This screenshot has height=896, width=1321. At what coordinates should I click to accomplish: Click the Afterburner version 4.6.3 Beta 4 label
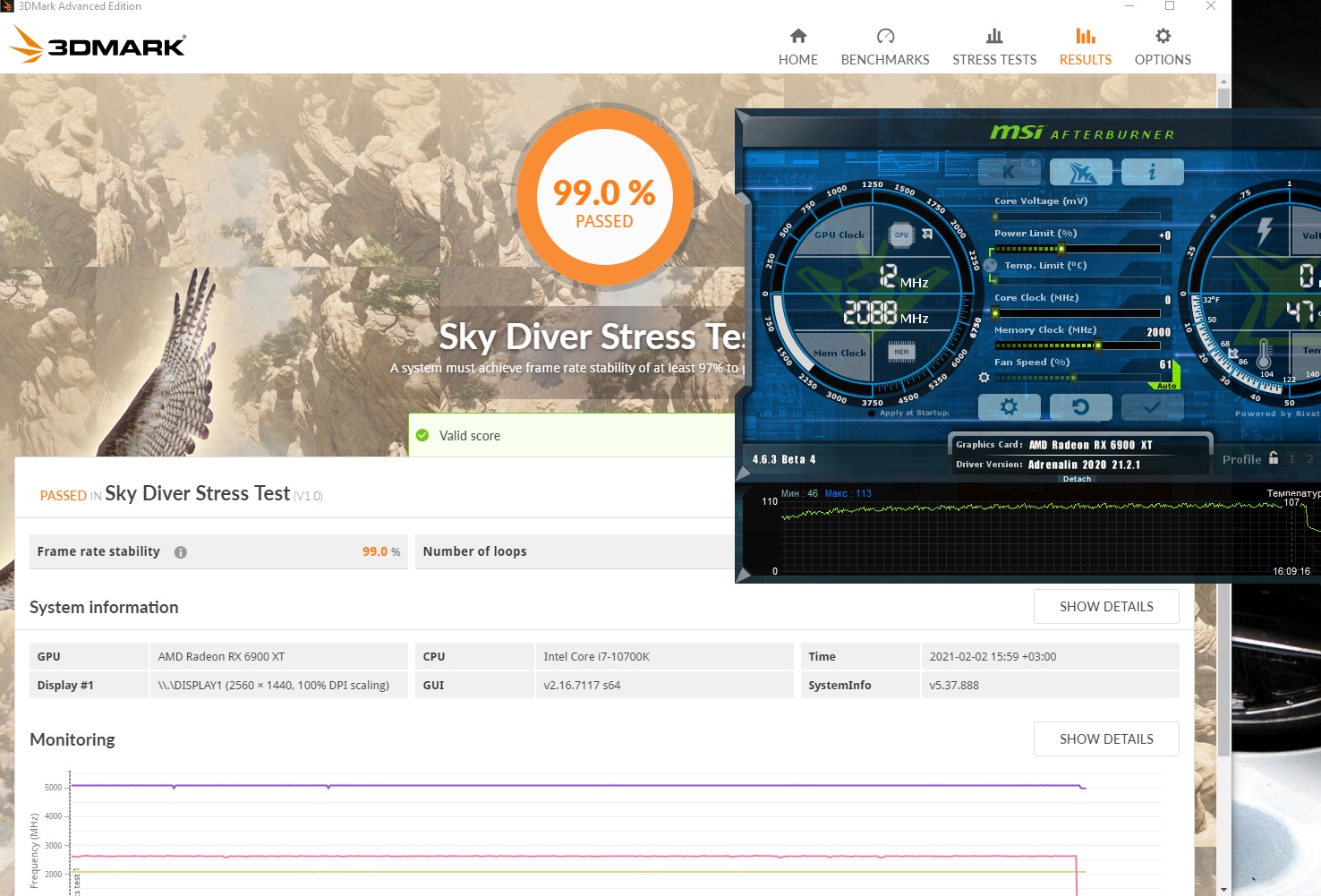click(784, 459)
